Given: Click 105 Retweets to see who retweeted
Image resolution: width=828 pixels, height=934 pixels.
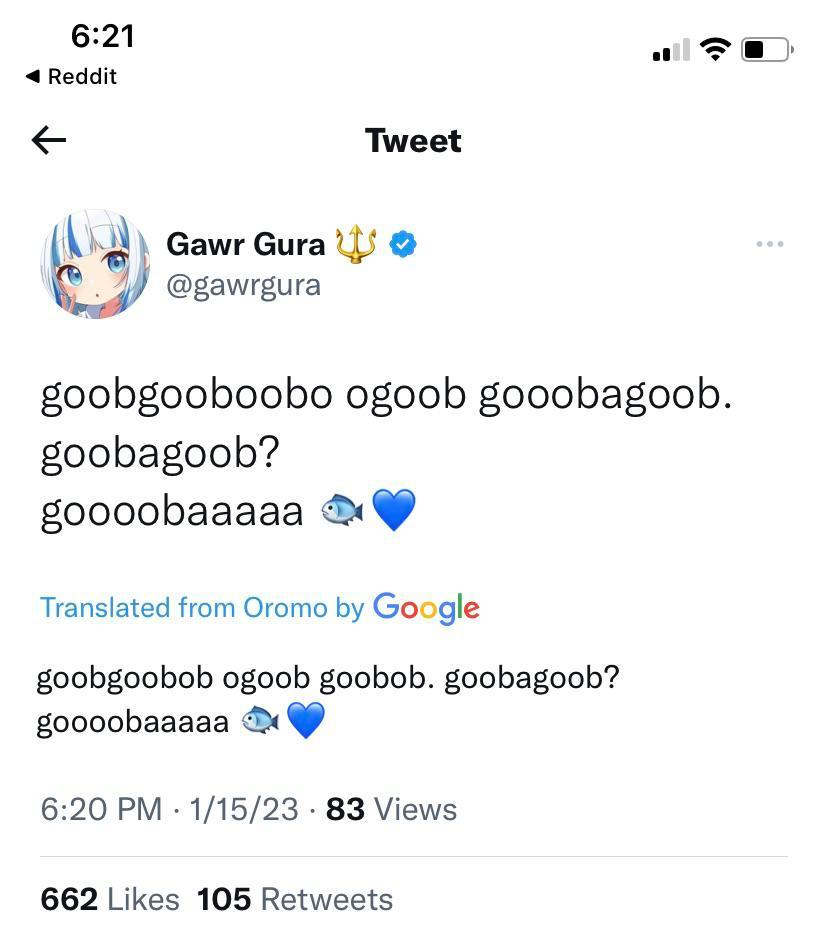Looking at the screenshot, I should tap(298, 899).
